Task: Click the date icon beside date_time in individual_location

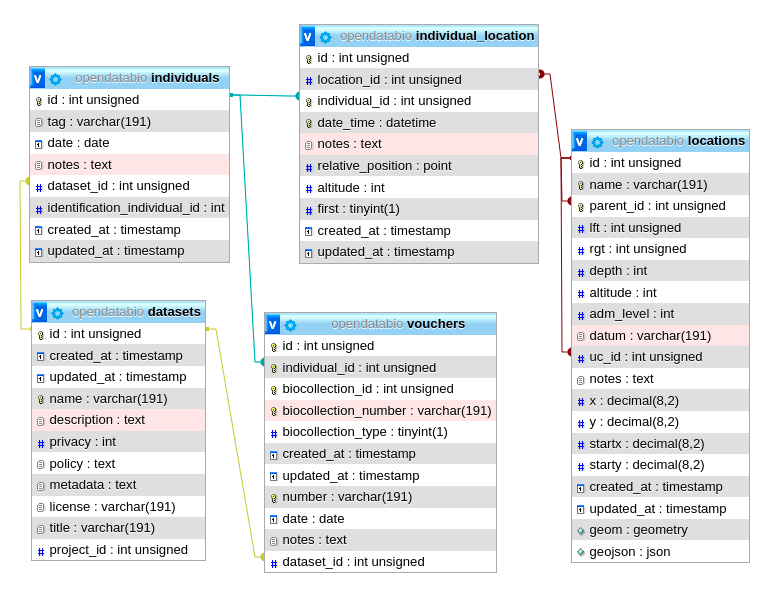Action: point(309,123)
